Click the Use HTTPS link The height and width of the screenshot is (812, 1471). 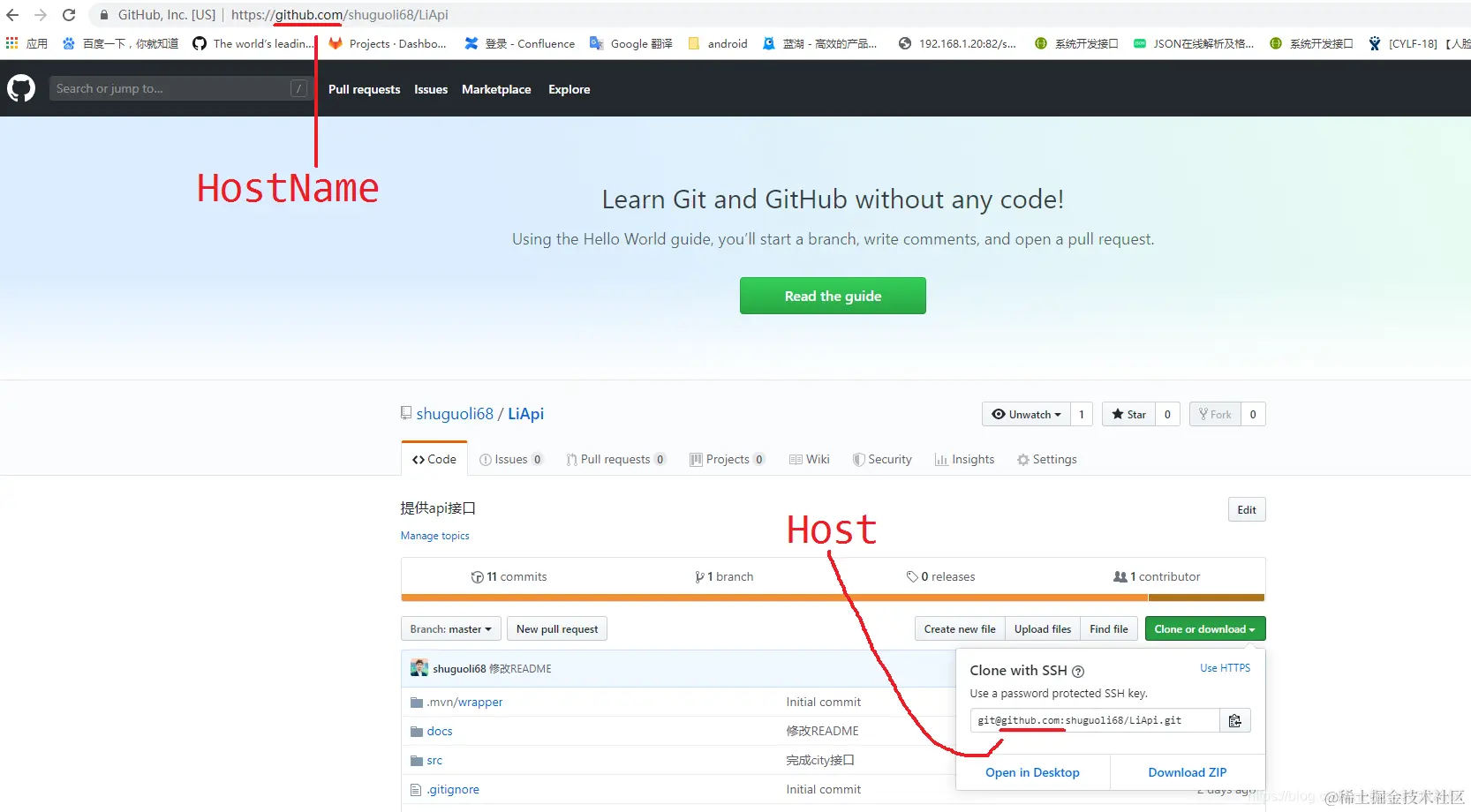pyautogui.click(x=1225, y=668)
